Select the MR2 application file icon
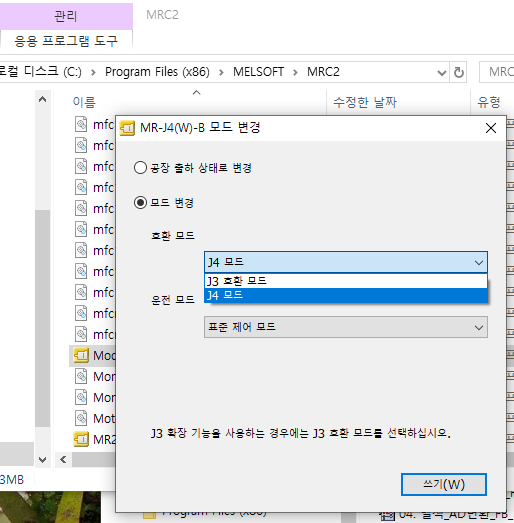 [81, 439]
